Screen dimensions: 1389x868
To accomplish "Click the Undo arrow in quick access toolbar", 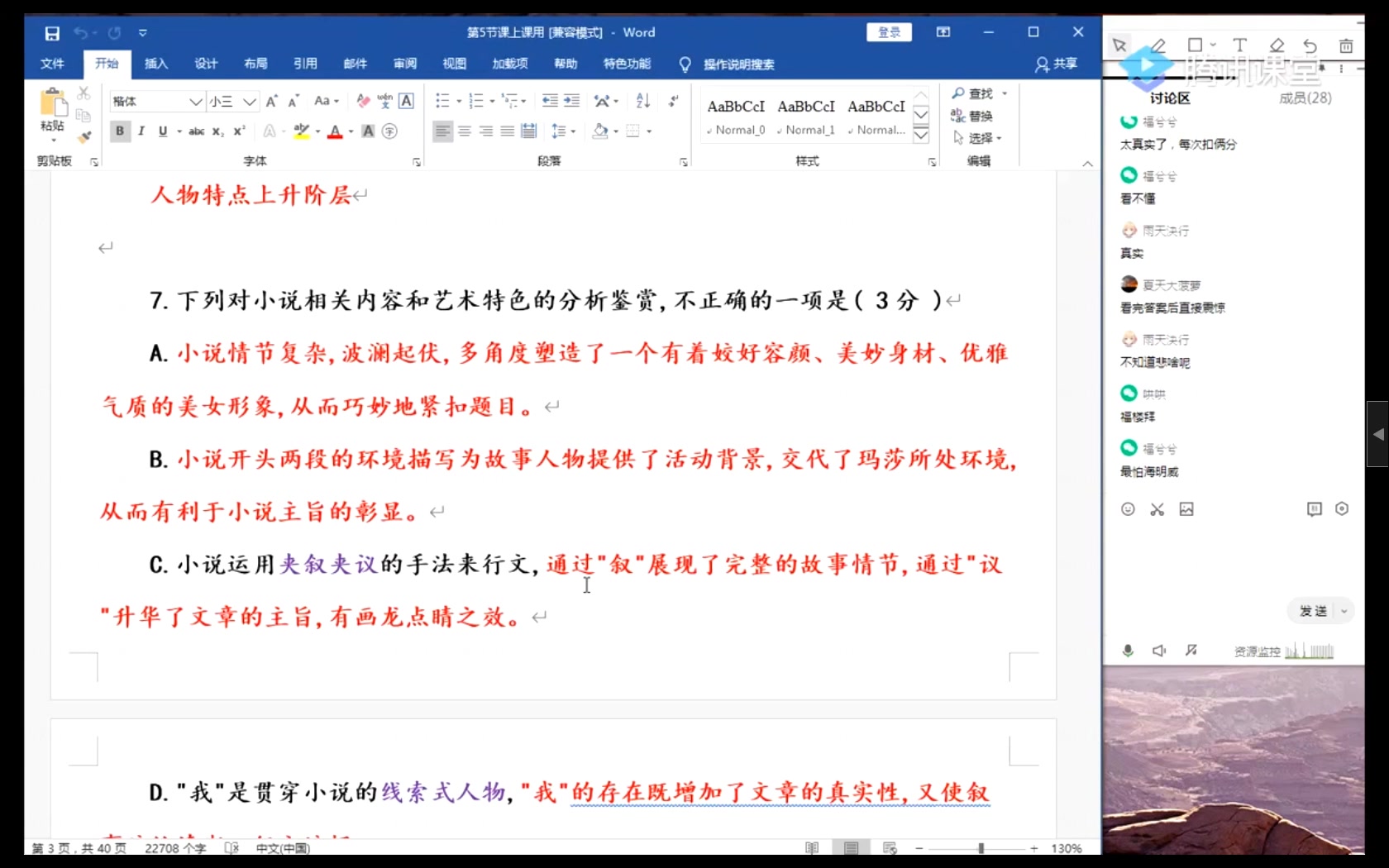I will click(81, 33).
